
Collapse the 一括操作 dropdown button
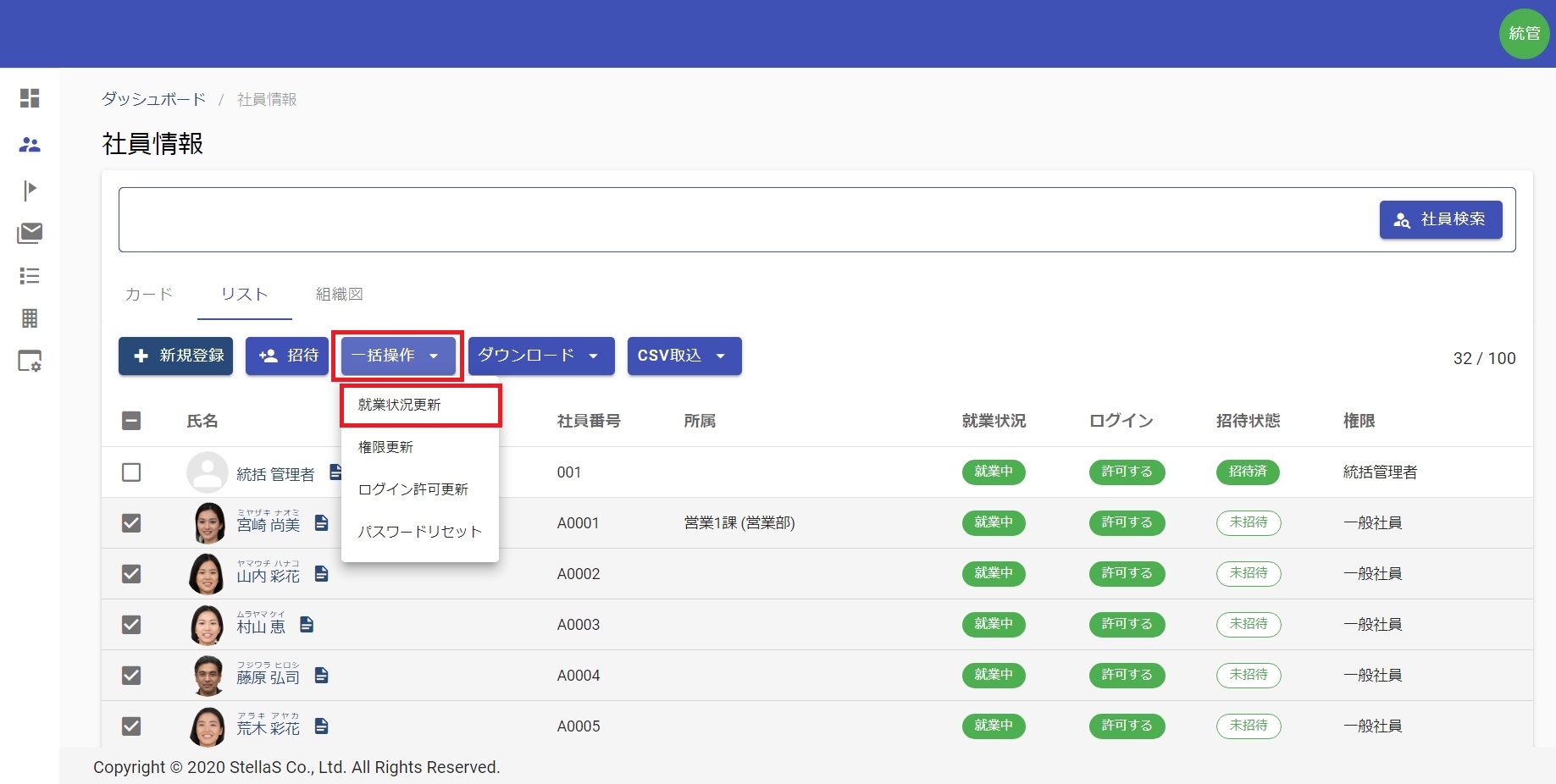(x=397, y=356)
